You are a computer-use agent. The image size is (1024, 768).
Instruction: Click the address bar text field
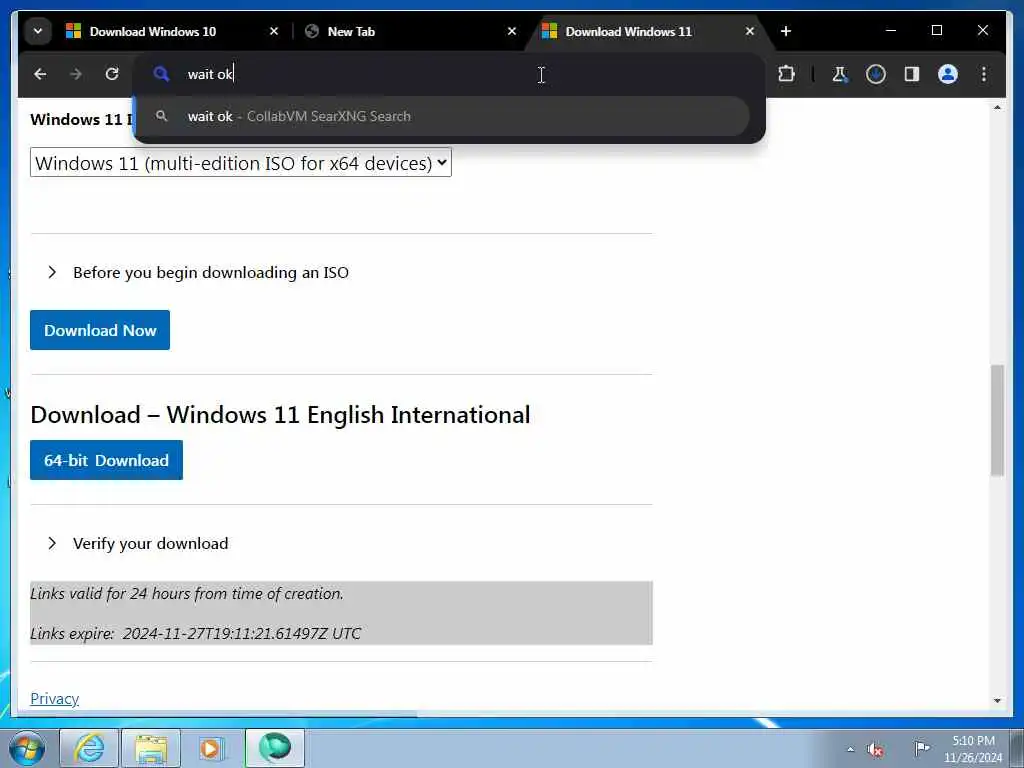click(x=451, y=74)
